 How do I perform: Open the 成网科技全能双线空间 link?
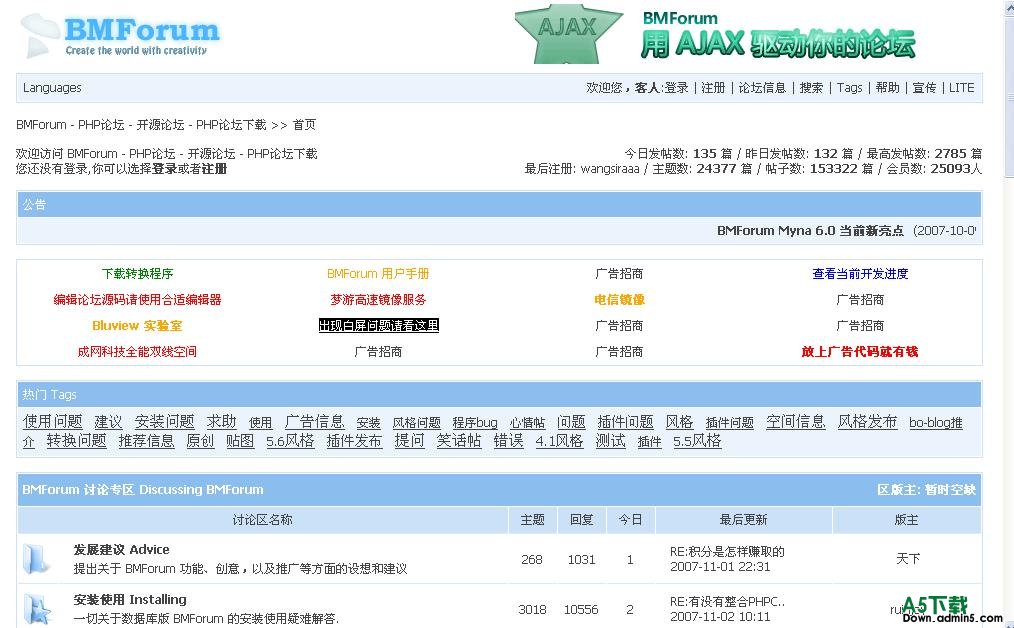click(x=137, y=351)
